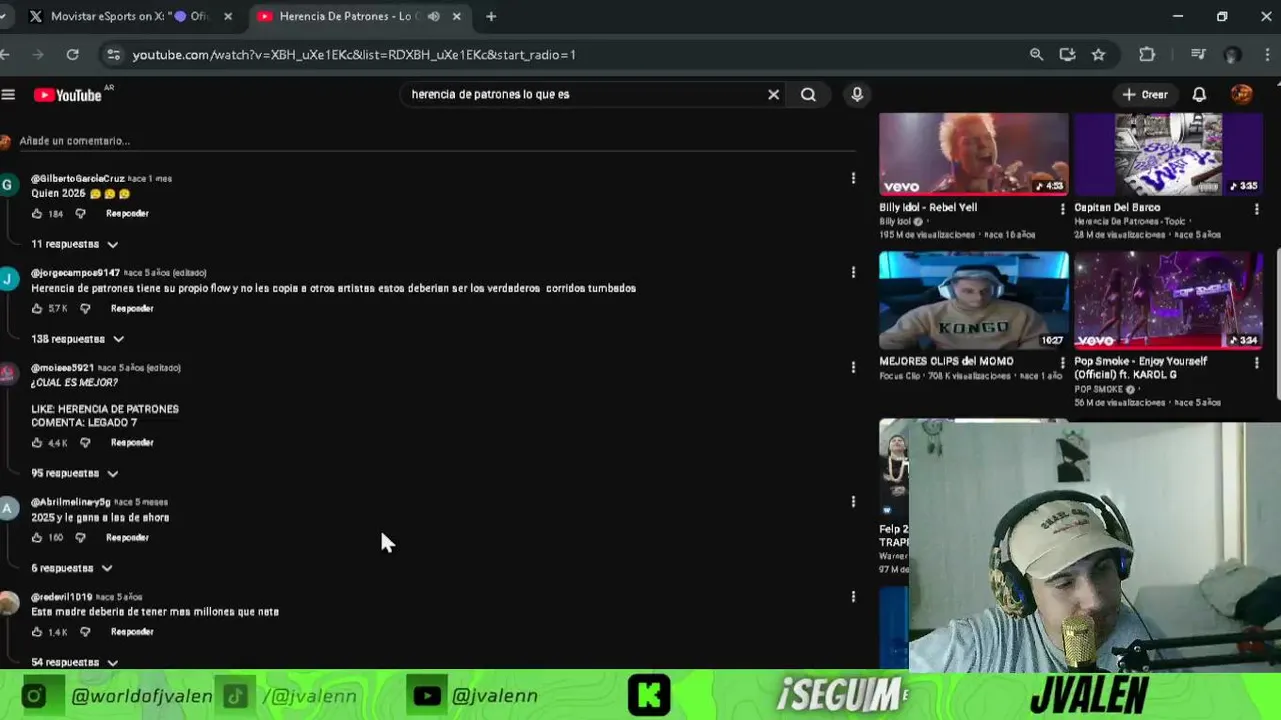Close the Herencia De Patrones tab
This screenshot has width=1281, height=720.
(457, 16)
